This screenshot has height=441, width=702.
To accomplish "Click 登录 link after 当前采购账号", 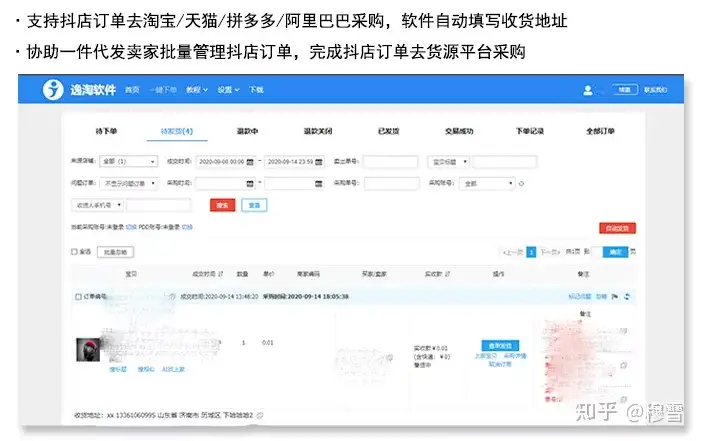I will tap(131, 227).
